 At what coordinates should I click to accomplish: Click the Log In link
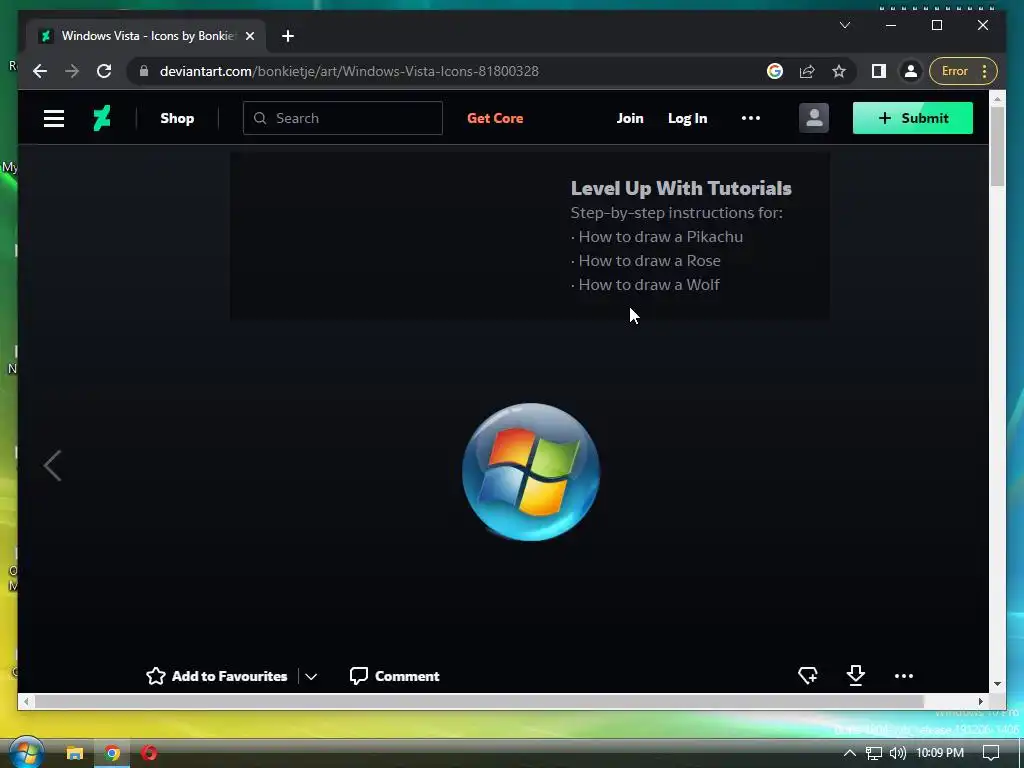687,118
